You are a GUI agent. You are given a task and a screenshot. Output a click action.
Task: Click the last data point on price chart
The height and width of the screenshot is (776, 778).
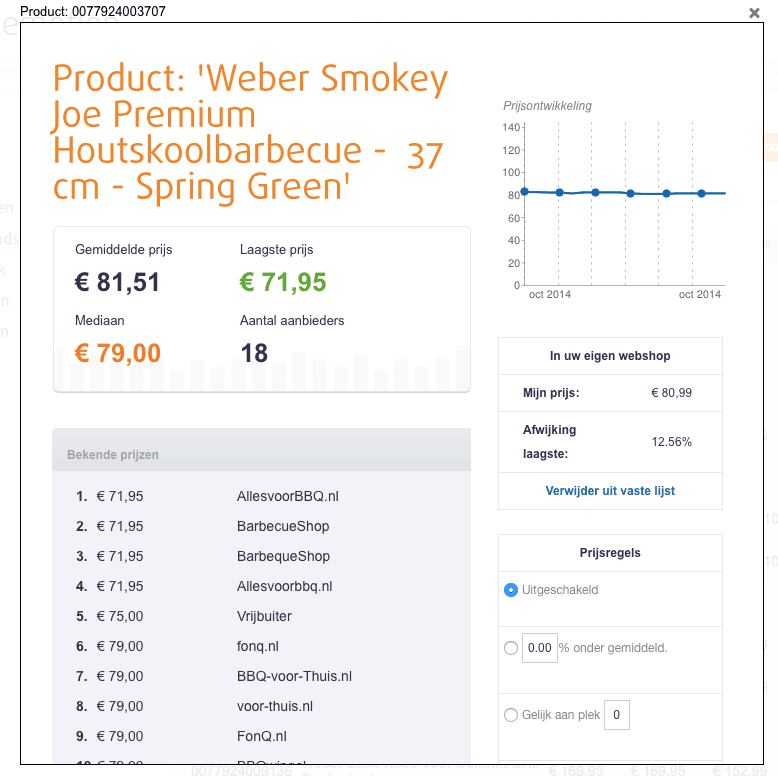pos(702,193)
